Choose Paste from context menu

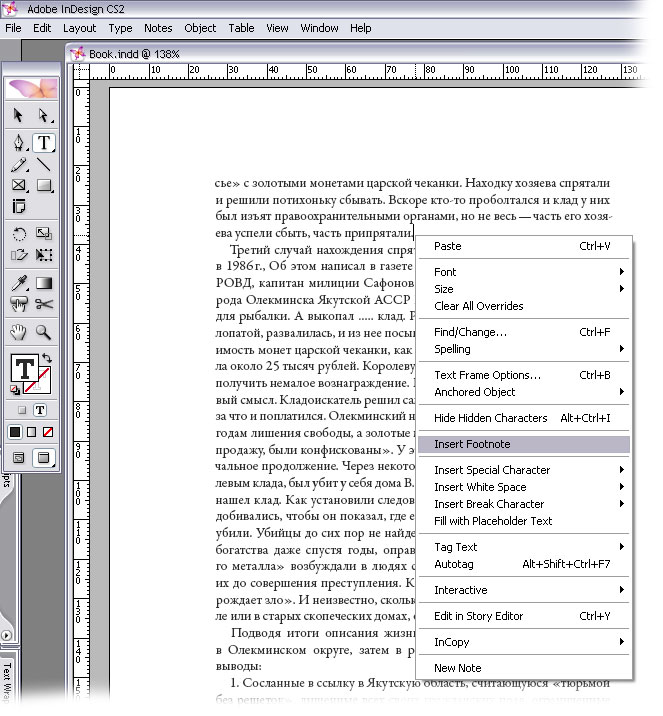pos(524,246)
